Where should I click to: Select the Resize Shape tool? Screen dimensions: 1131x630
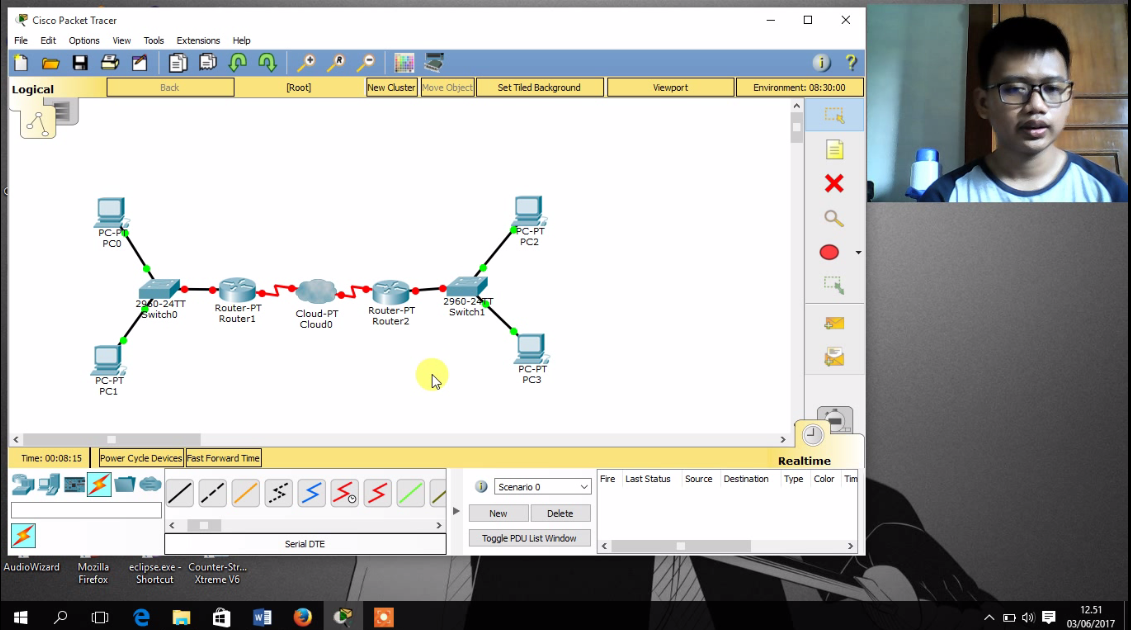point(835,286)
